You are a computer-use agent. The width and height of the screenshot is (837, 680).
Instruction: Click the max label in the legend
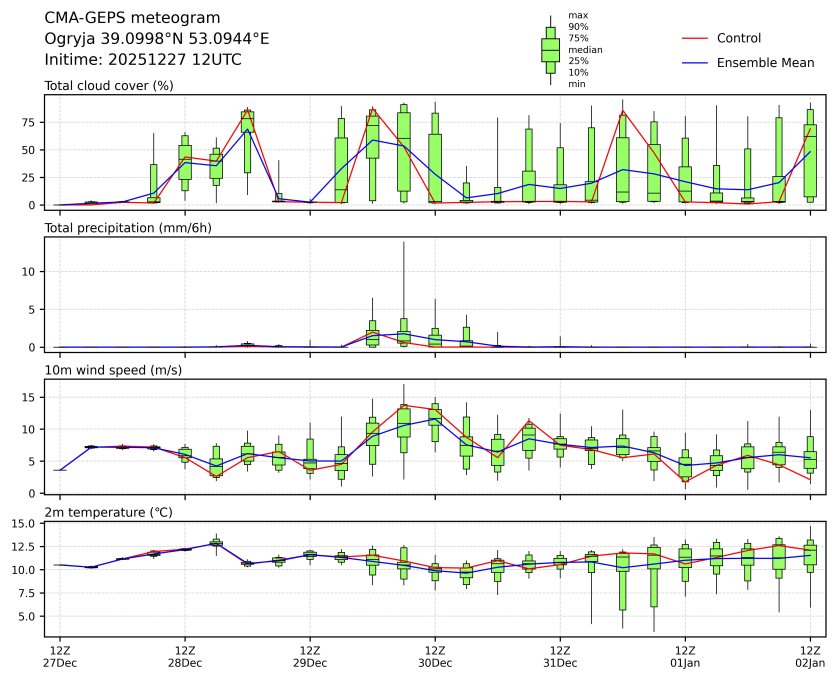click(577, 15)
